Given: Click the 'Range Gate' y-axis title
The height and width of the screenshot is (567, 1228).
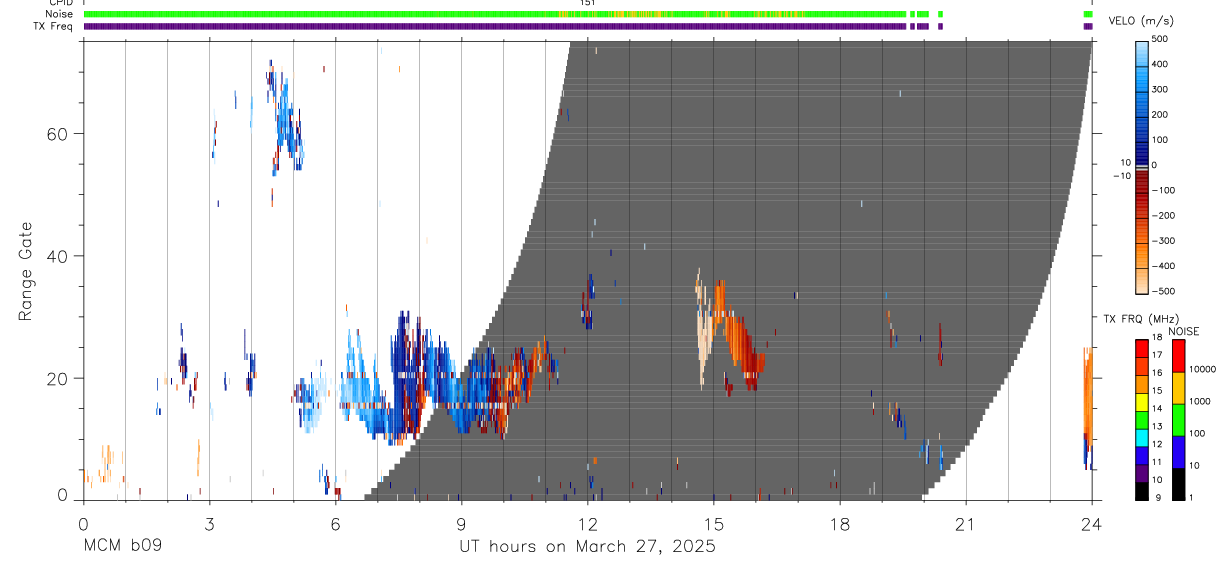Looking at the screenshot, I should pyautogui.click(x=26, y=271).
